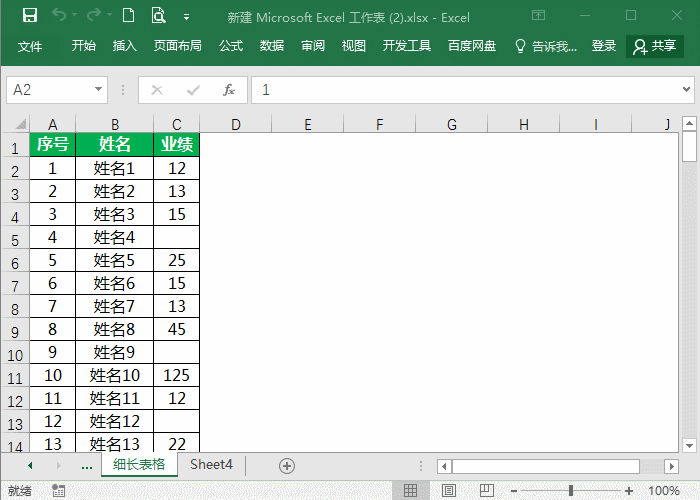This screenshot has height=500, width=700.
Task: Click the Print Preview icon
Action: (158, 16)
